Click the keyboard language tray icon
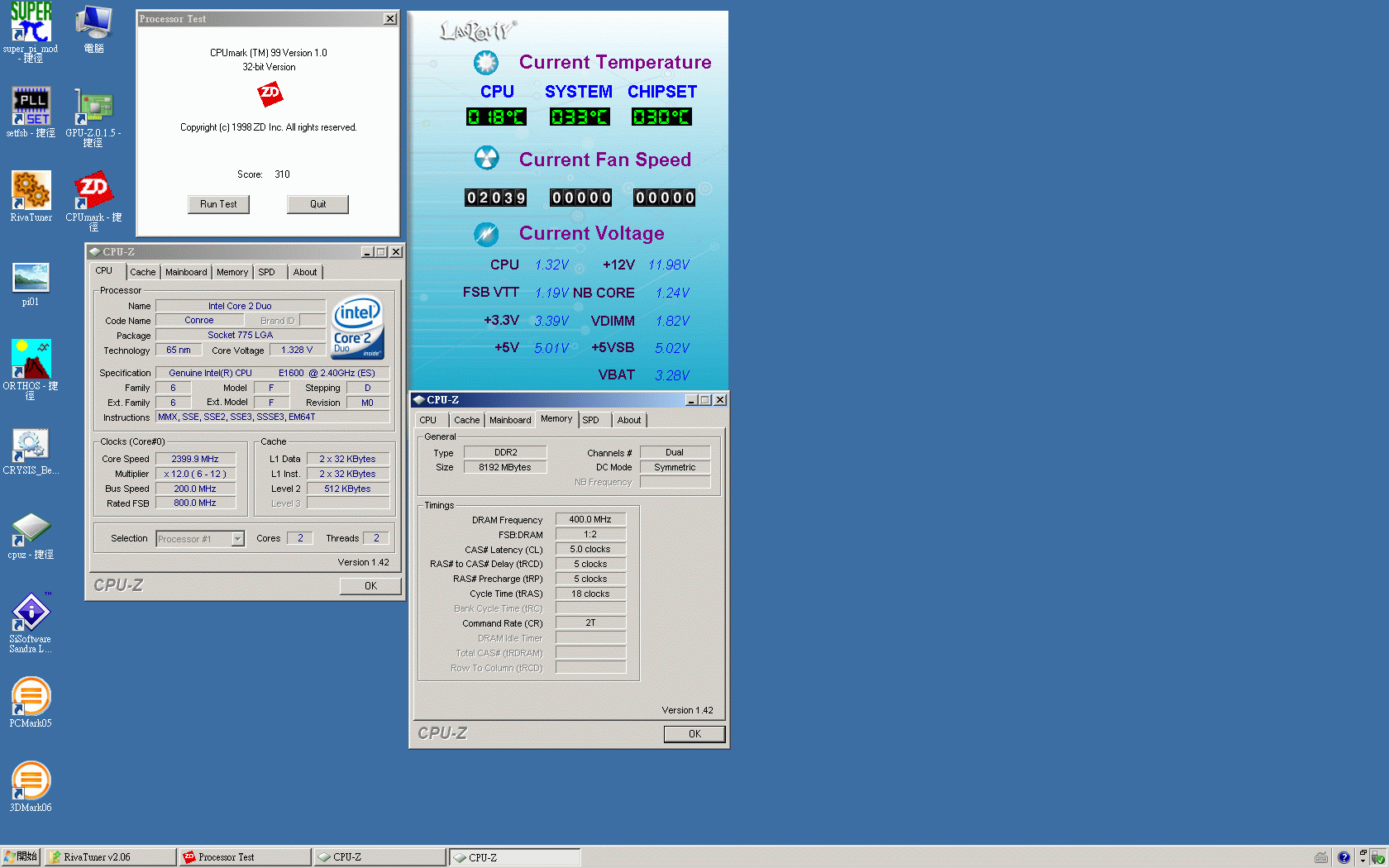1389x868 pixels. tap(1321, 857)
